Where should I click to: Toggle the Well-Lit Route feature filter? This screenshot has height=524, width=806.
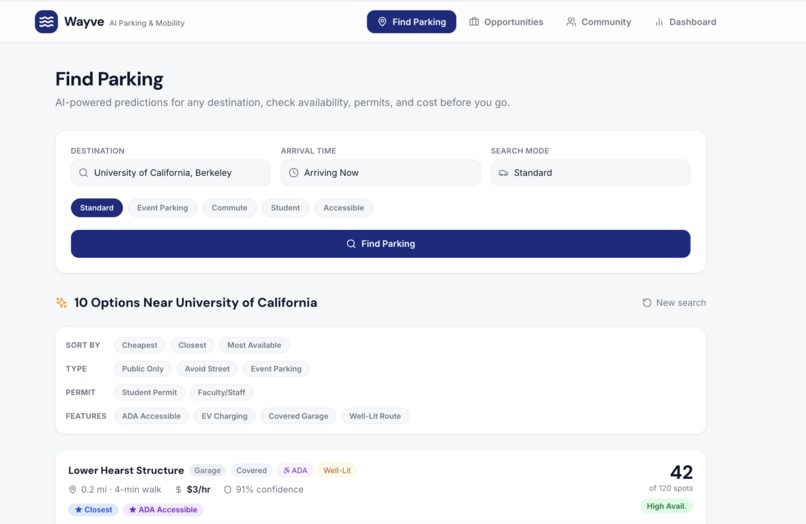click(x=375, y=416)
